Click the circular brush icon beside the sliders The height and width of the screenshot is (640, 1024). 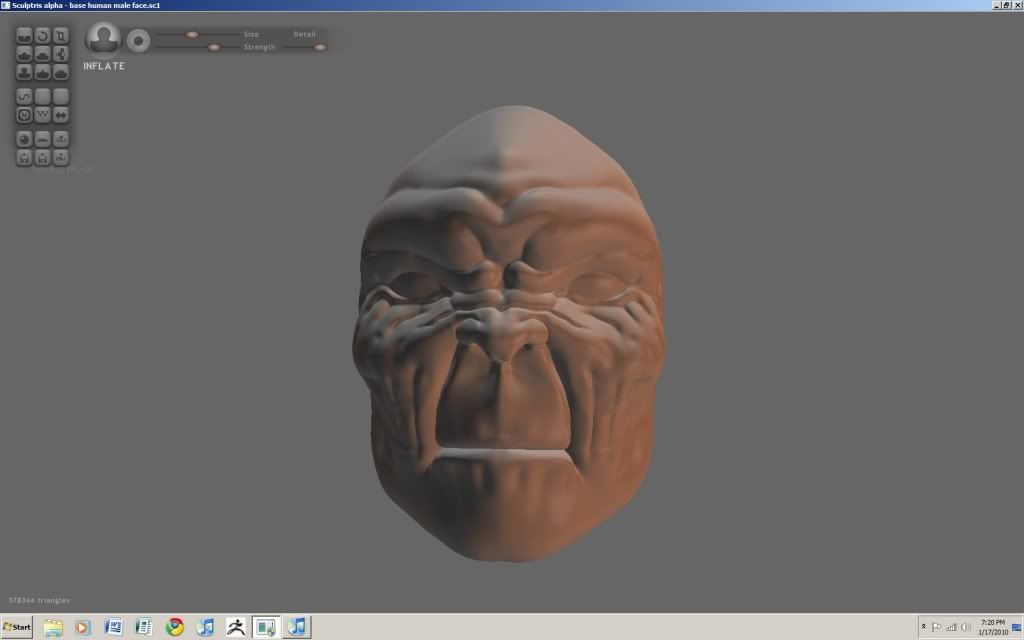click(x=138, y=41)
